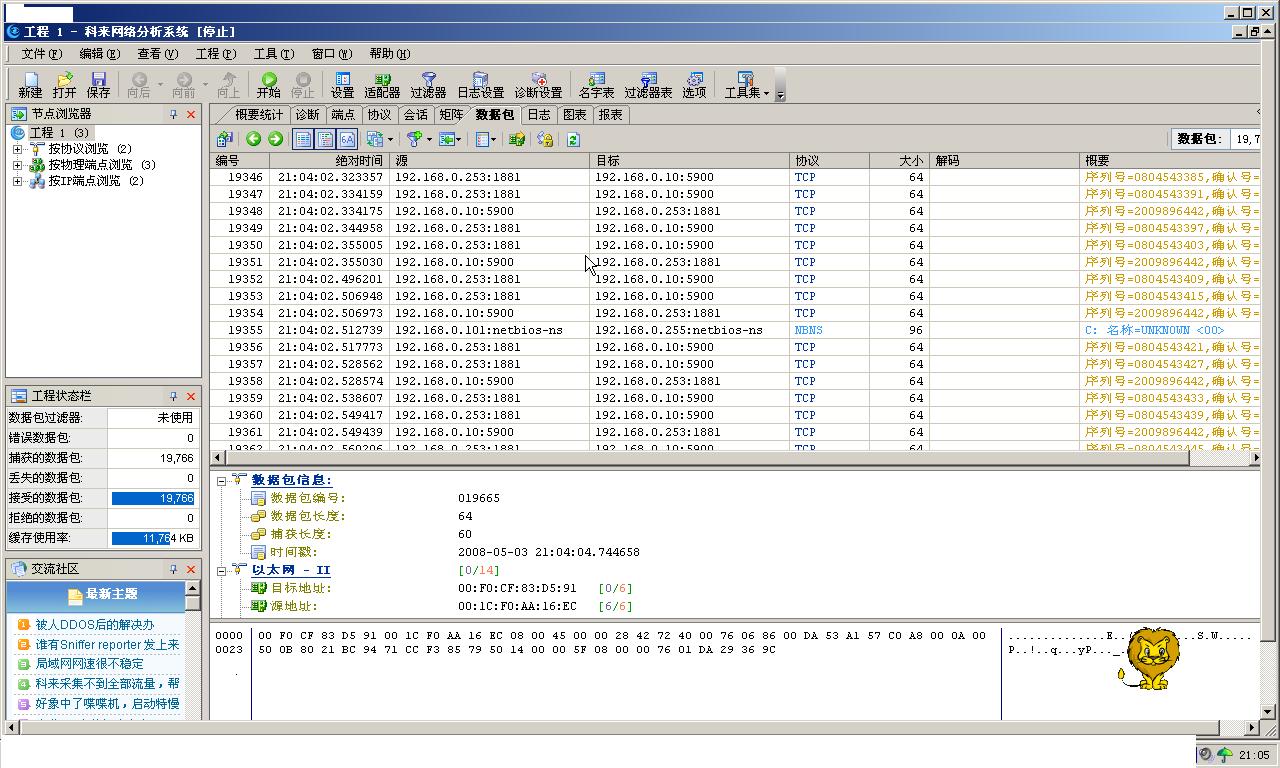
Task: Expand the 按物理端点浏览 tree node
Action: click(x=17, y=165)
